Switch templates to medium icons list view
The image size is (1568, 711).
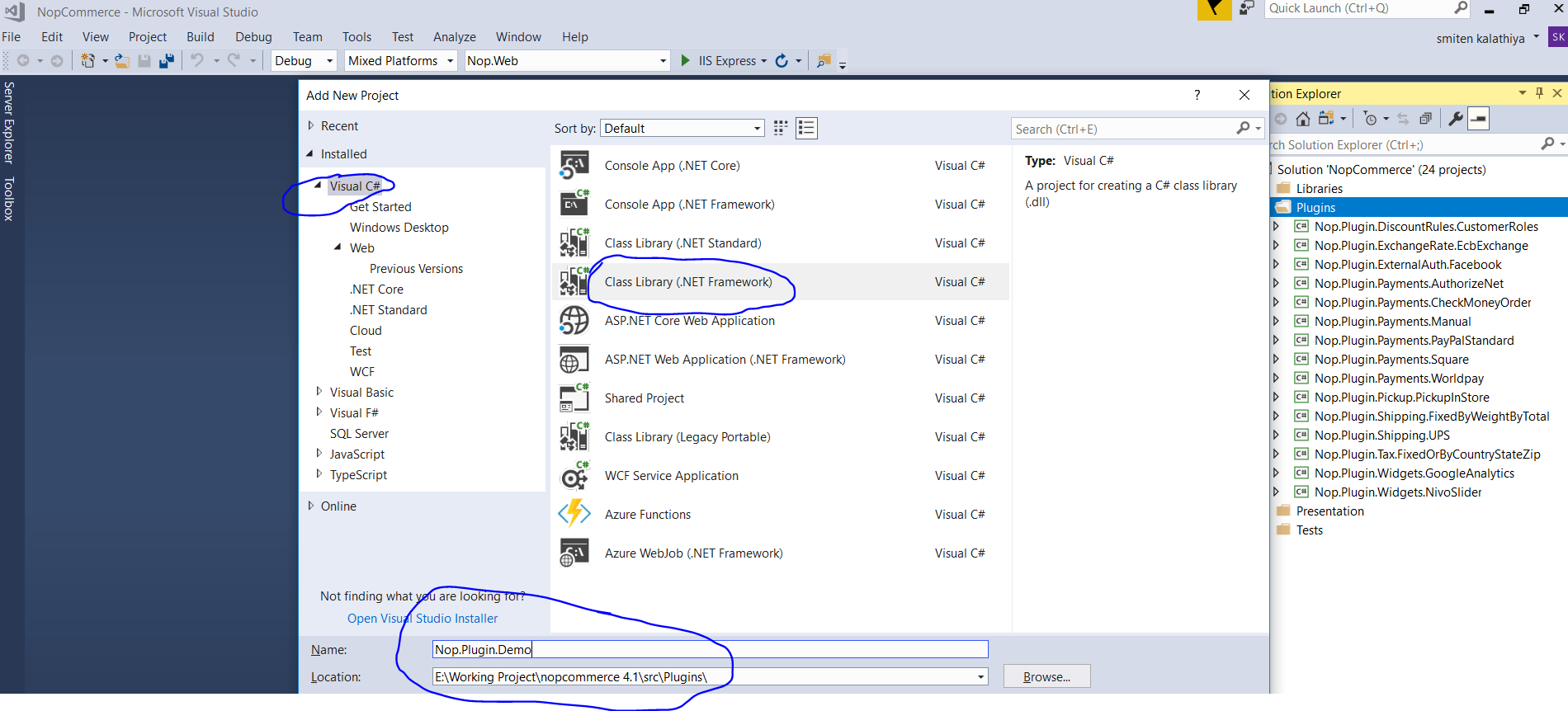coord(806,128)
